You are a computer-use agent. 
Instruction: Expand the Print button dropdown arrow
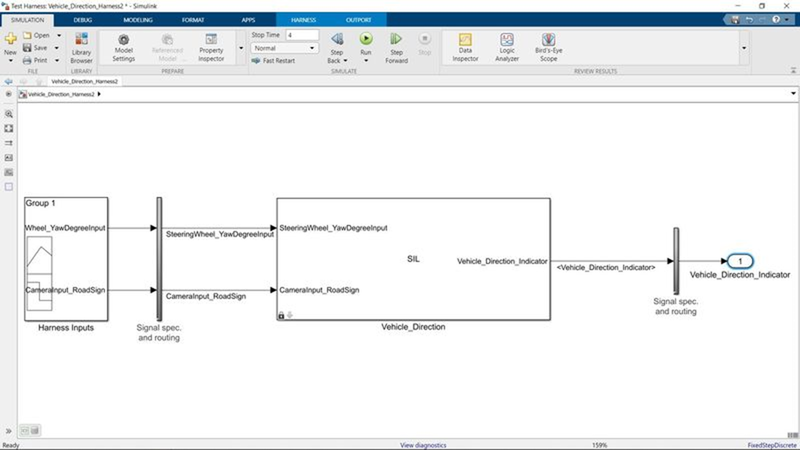click(x=57, y=60)
